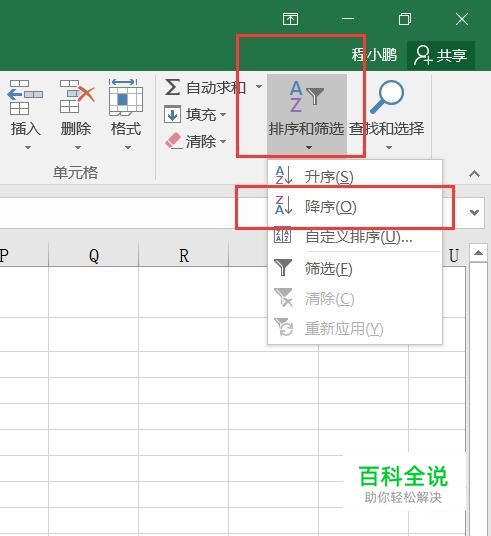491x536 pixels.
Task: Select Filter (筛选) in the menu
Action: [355, 268]
